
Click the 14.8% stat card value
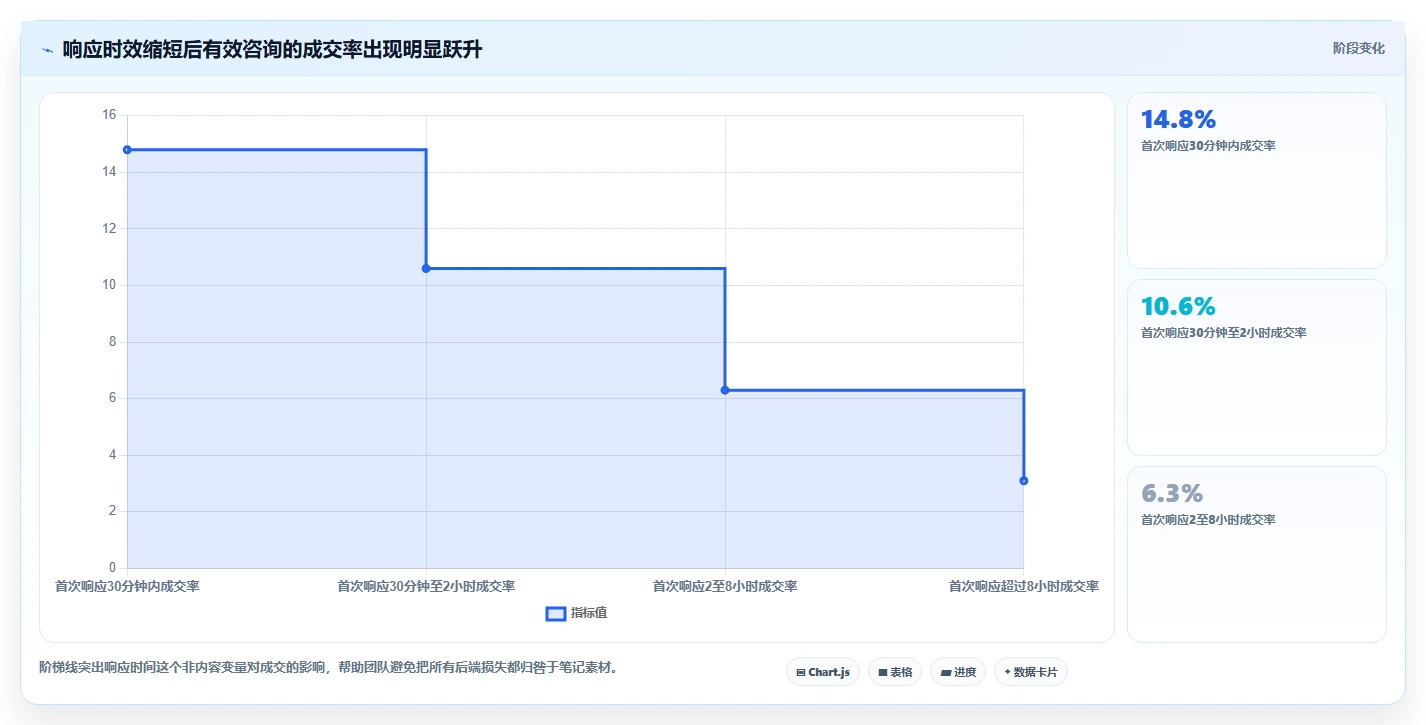click(1178, 119)
